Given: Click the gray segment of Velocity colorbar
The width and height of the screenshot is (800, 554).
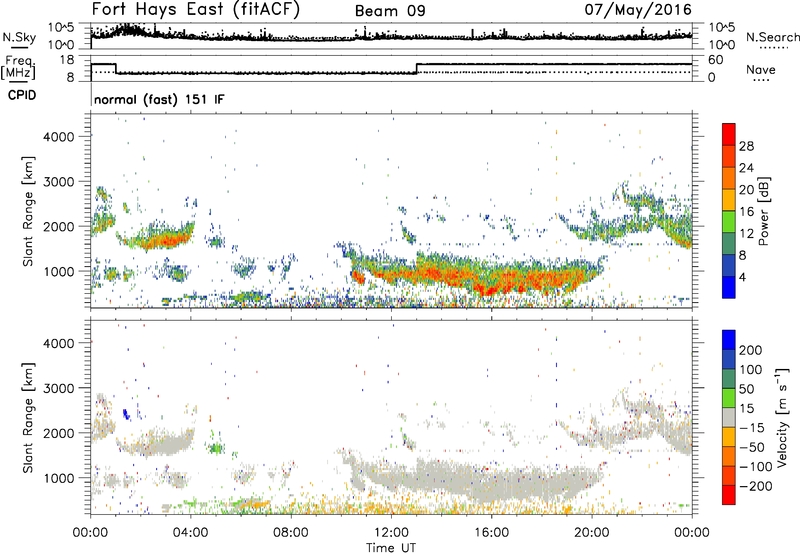Looking at the screenshot, I should (729, 417).
